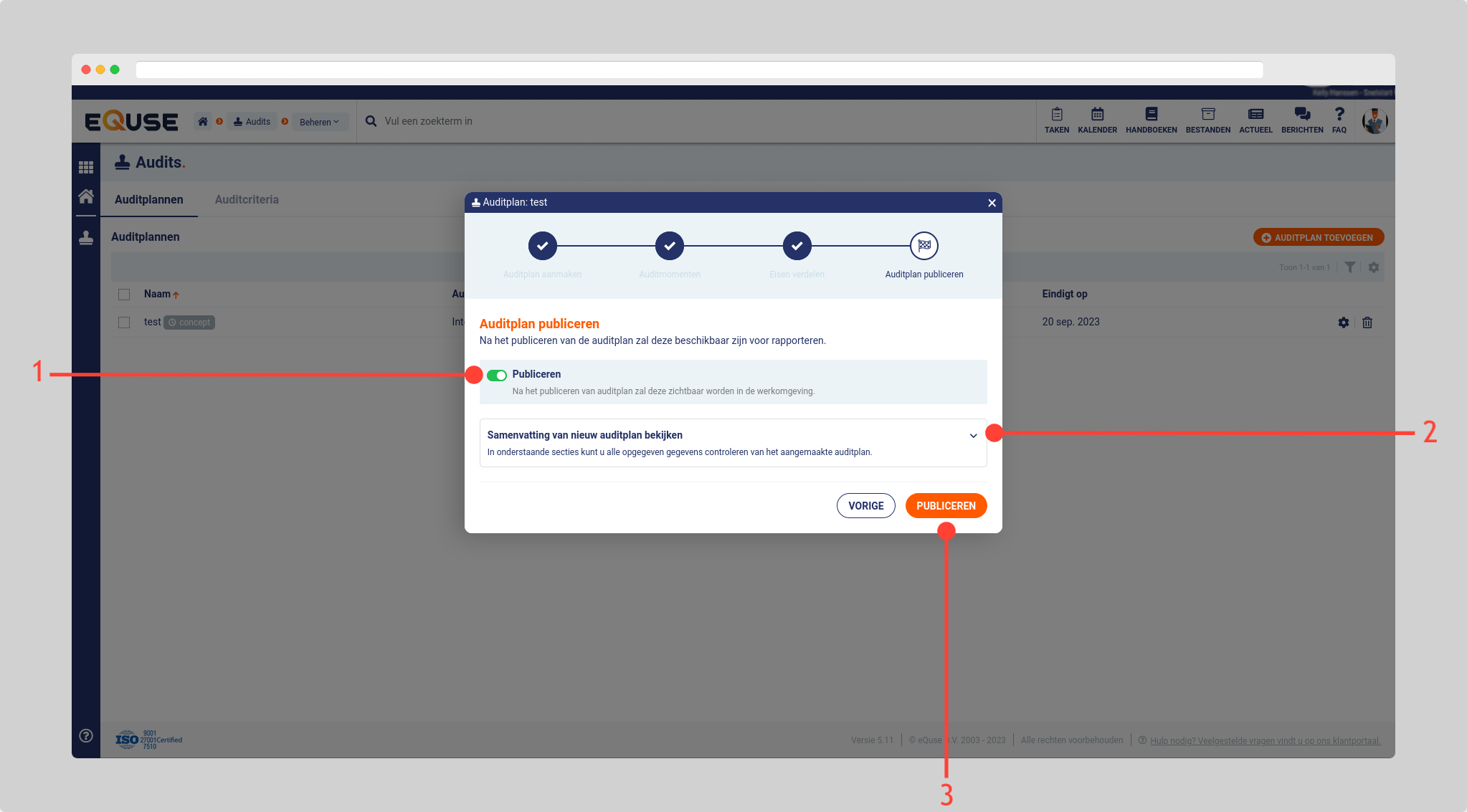Click the orange PUBLICEREN button
Image resolution: width=1467 pixels, height=812 pixels.
[x=946, y=506]
